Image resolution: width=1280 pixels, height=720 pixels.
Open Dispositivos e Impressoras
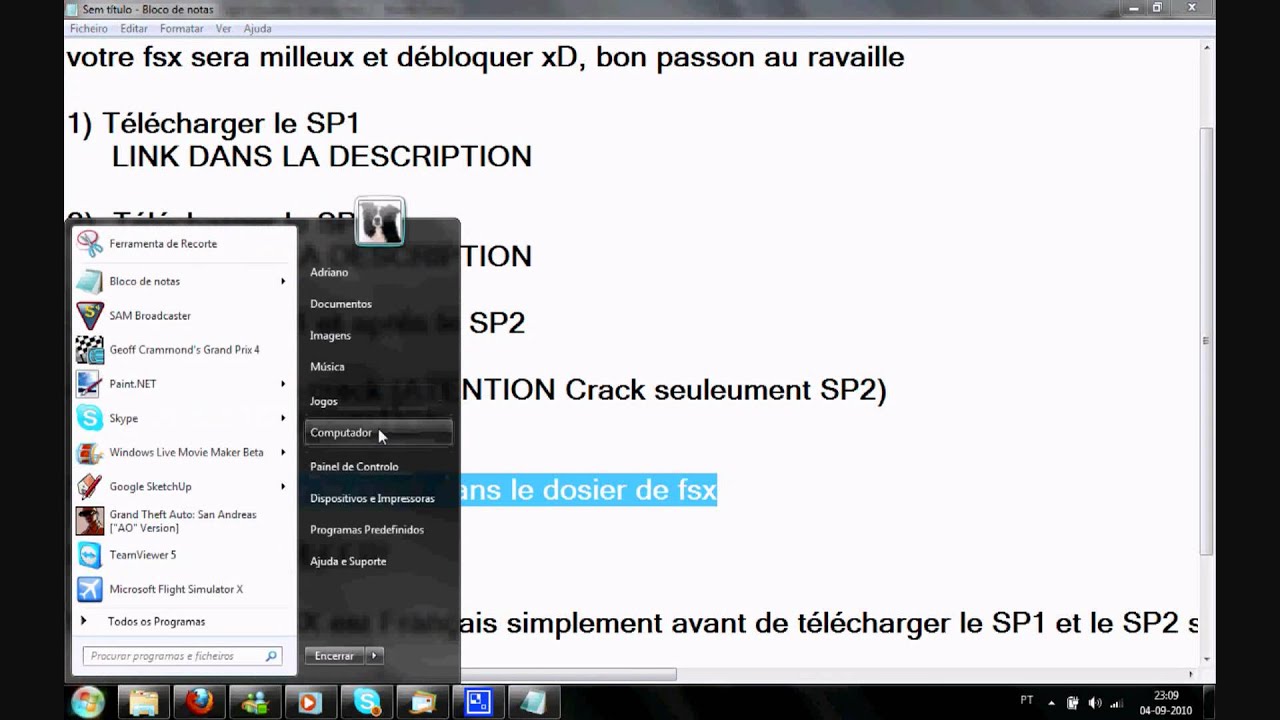(378, 498)
